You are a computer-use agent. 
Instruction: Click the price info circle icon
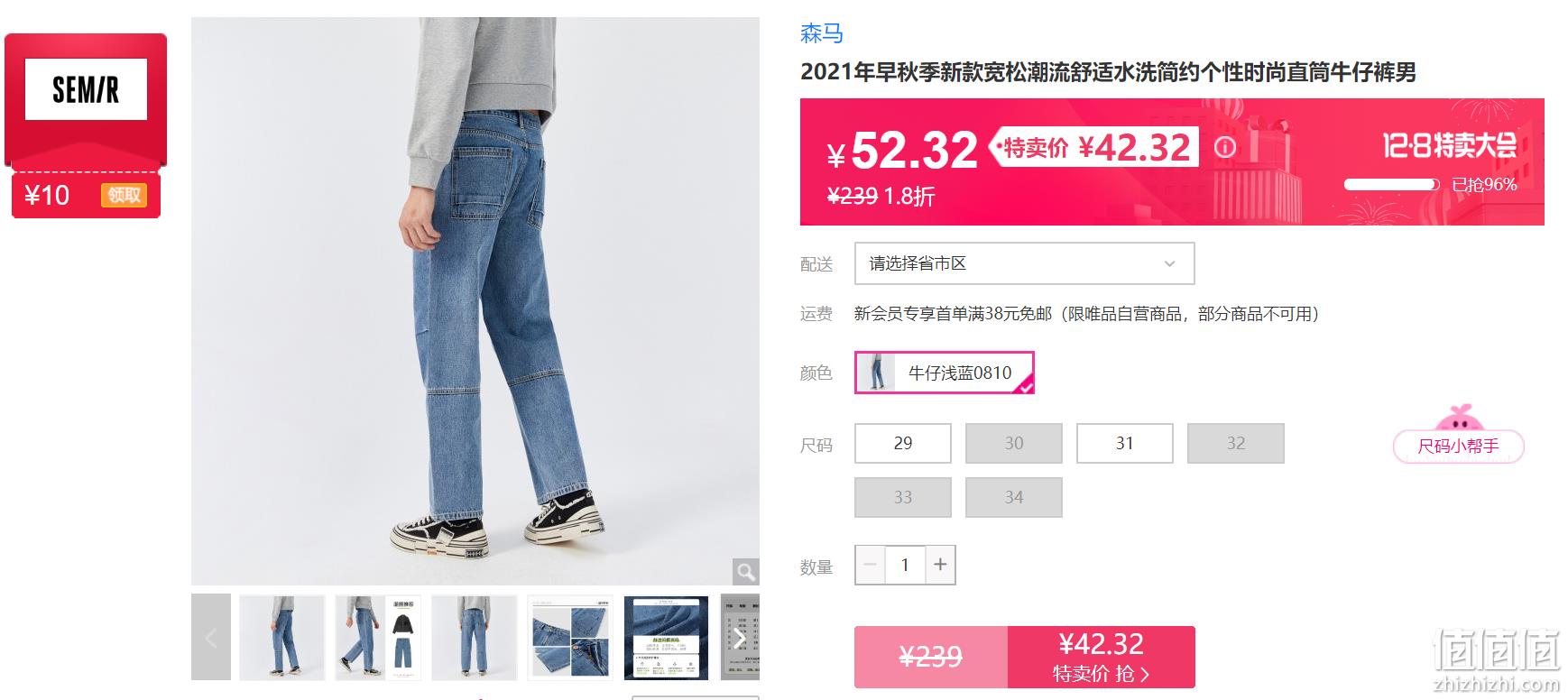tap(1224, 147)
